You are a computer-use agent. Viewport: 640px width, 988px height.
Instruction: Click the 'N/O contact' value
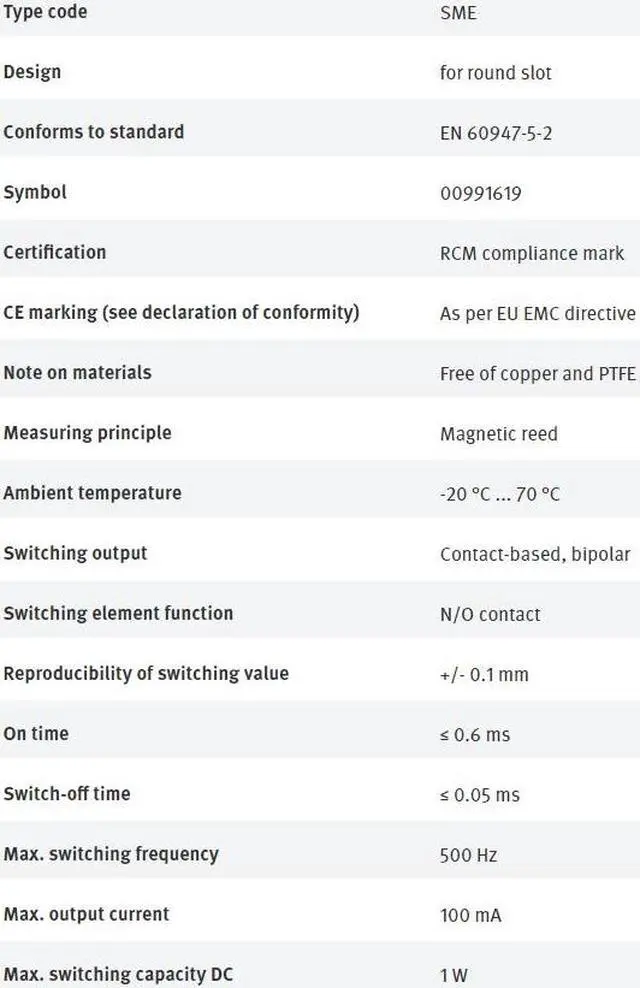(490, 614)
